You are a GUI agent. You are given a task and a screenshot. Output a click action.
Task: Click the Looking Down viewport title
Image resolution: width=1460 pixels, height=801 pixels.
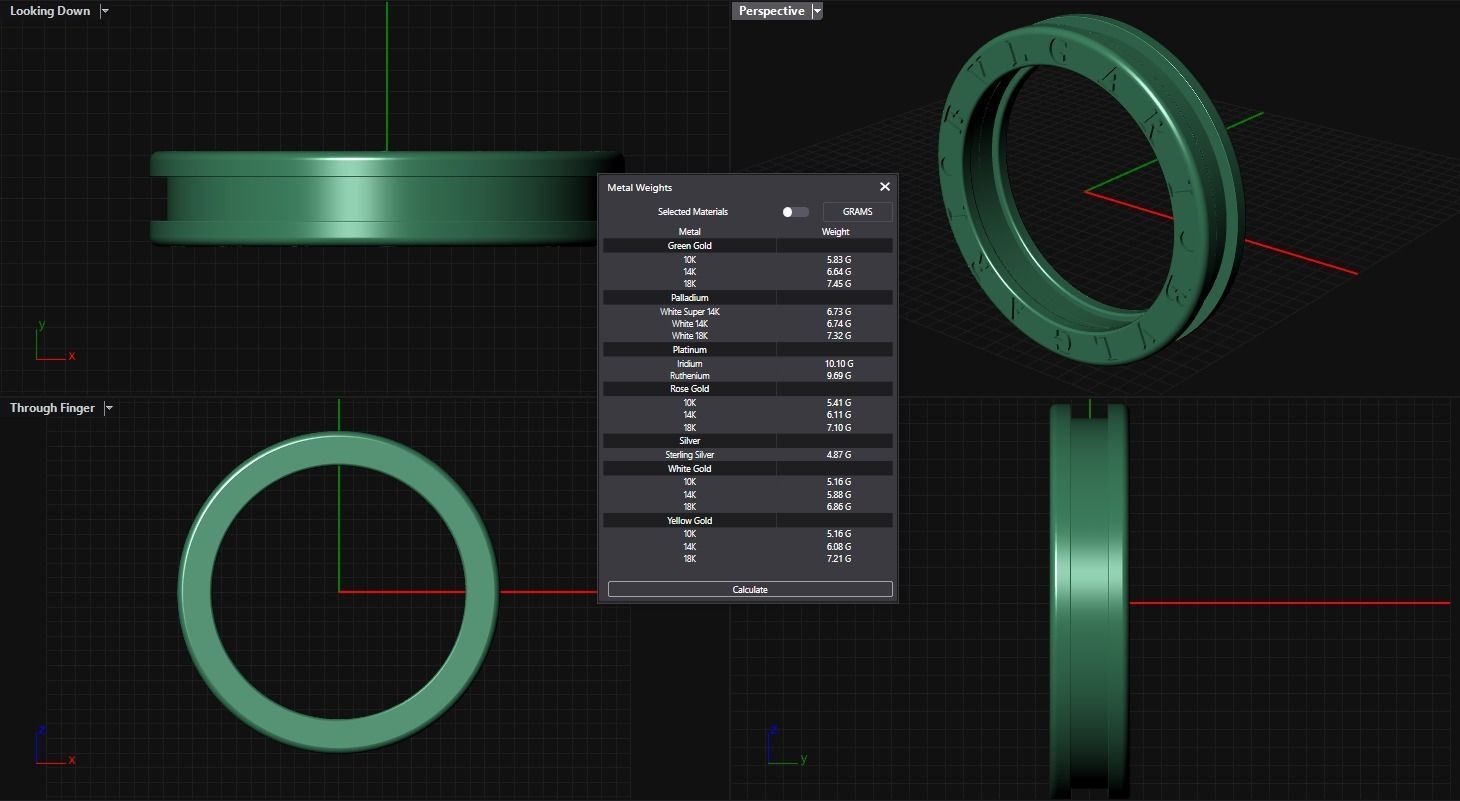50,11
